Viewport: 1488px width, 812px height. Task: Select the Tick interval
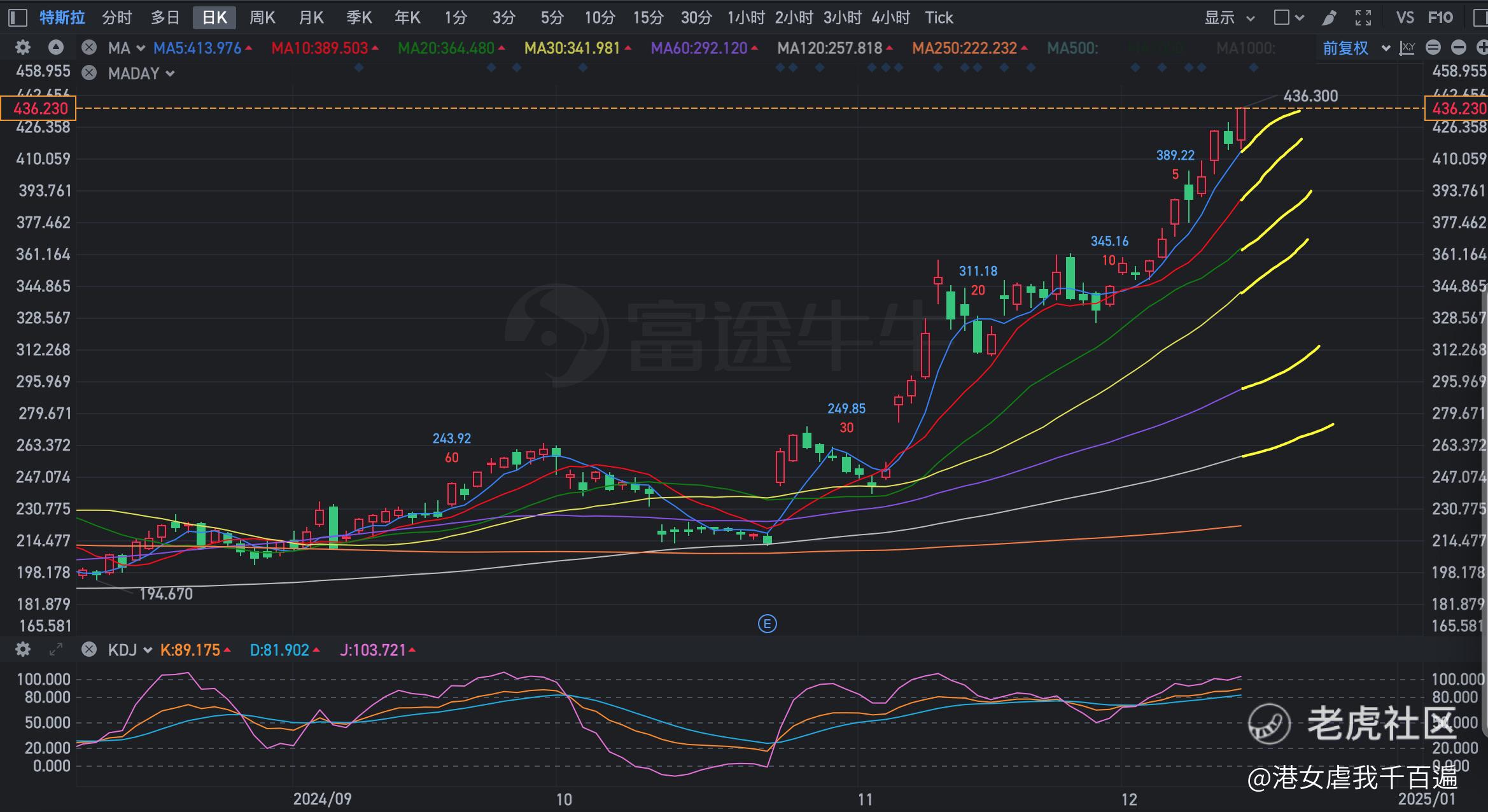pos(939,18)
